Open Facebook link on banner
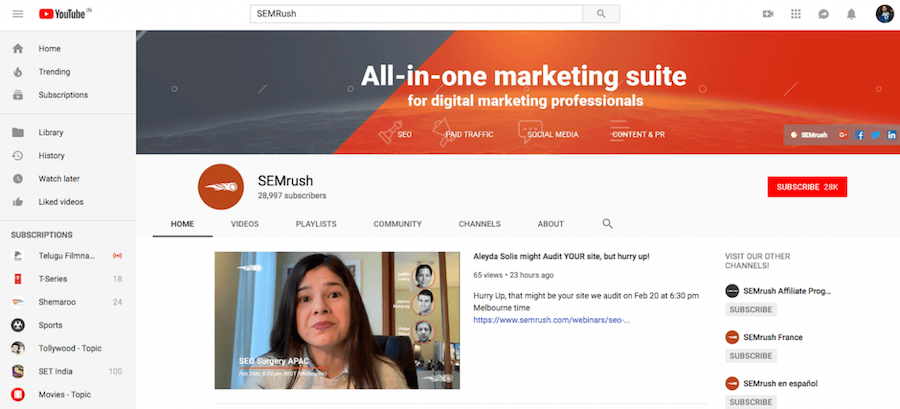 click(859, 135)
